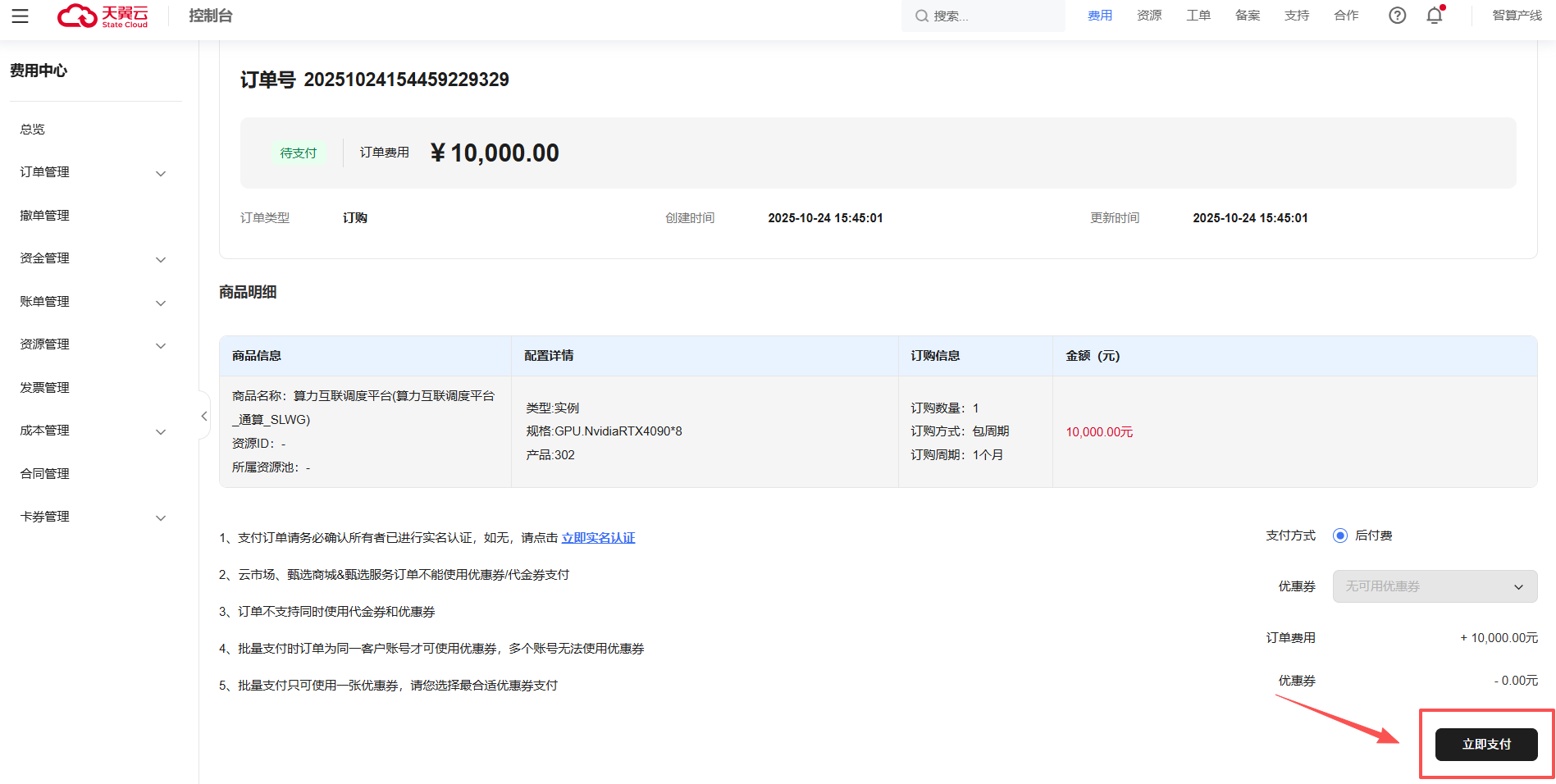The image size is (1556, 784).
Task: Open 发票管理 in the sidebar
Action: tap(45, 388)
